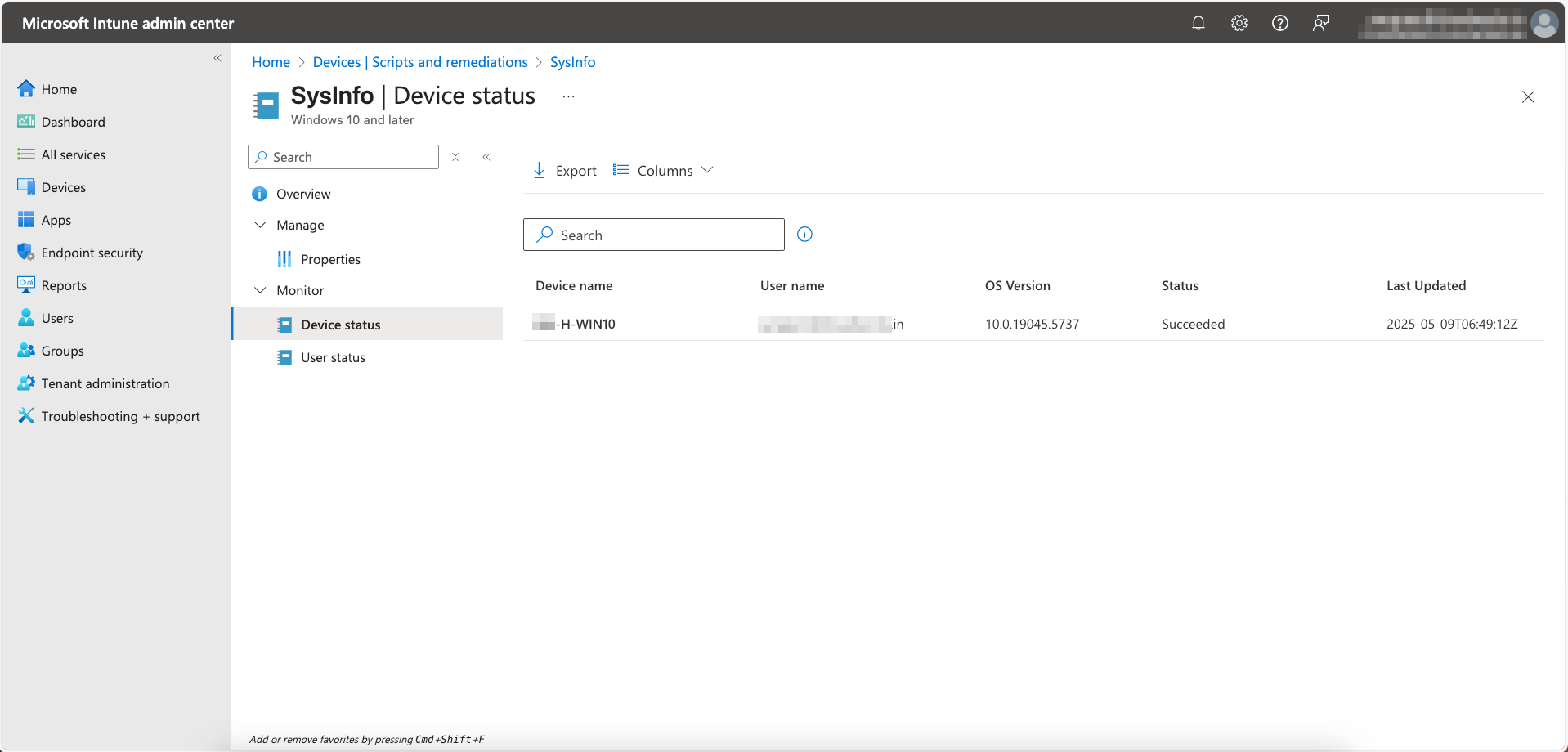
Task: Open the help question mark icon
Action: pyautogui.click(x=1279, y=23)
